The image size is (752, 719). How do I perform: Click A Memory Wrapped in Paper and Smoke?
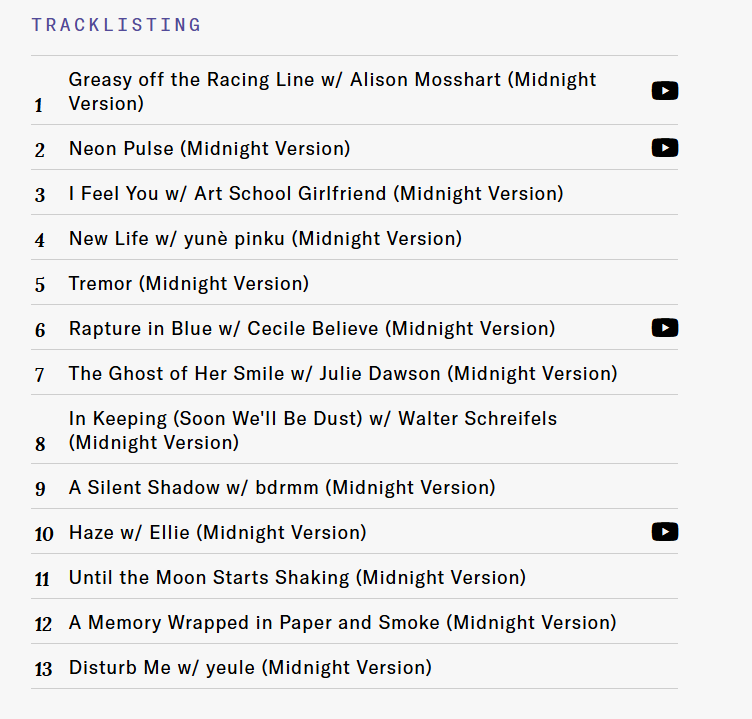point(342,623)
